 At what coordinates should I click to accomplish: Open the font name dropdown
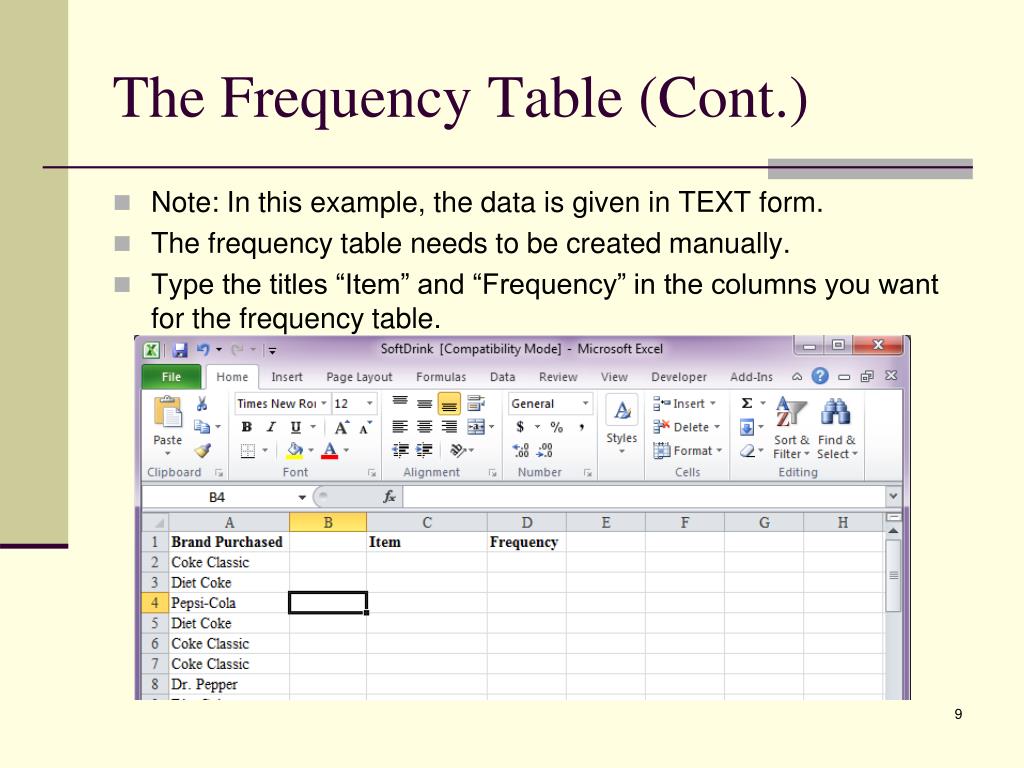323,404
